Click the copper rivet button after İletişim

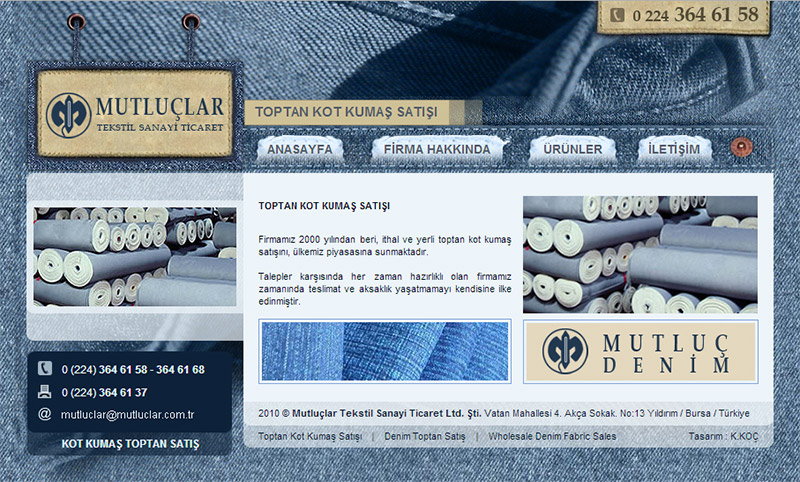click(739, 148)
